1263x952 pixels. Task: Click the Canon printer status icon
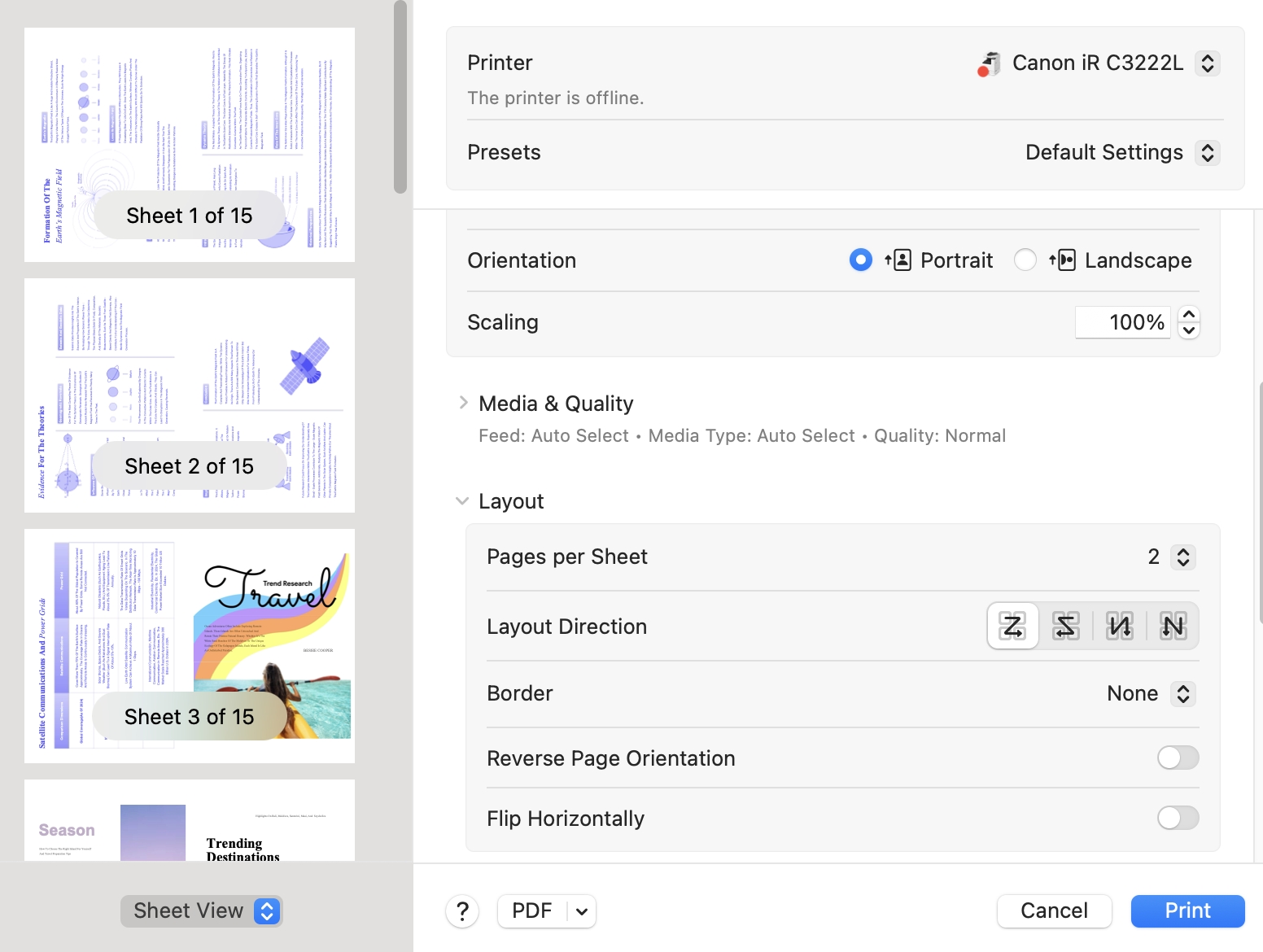point(989,63)
